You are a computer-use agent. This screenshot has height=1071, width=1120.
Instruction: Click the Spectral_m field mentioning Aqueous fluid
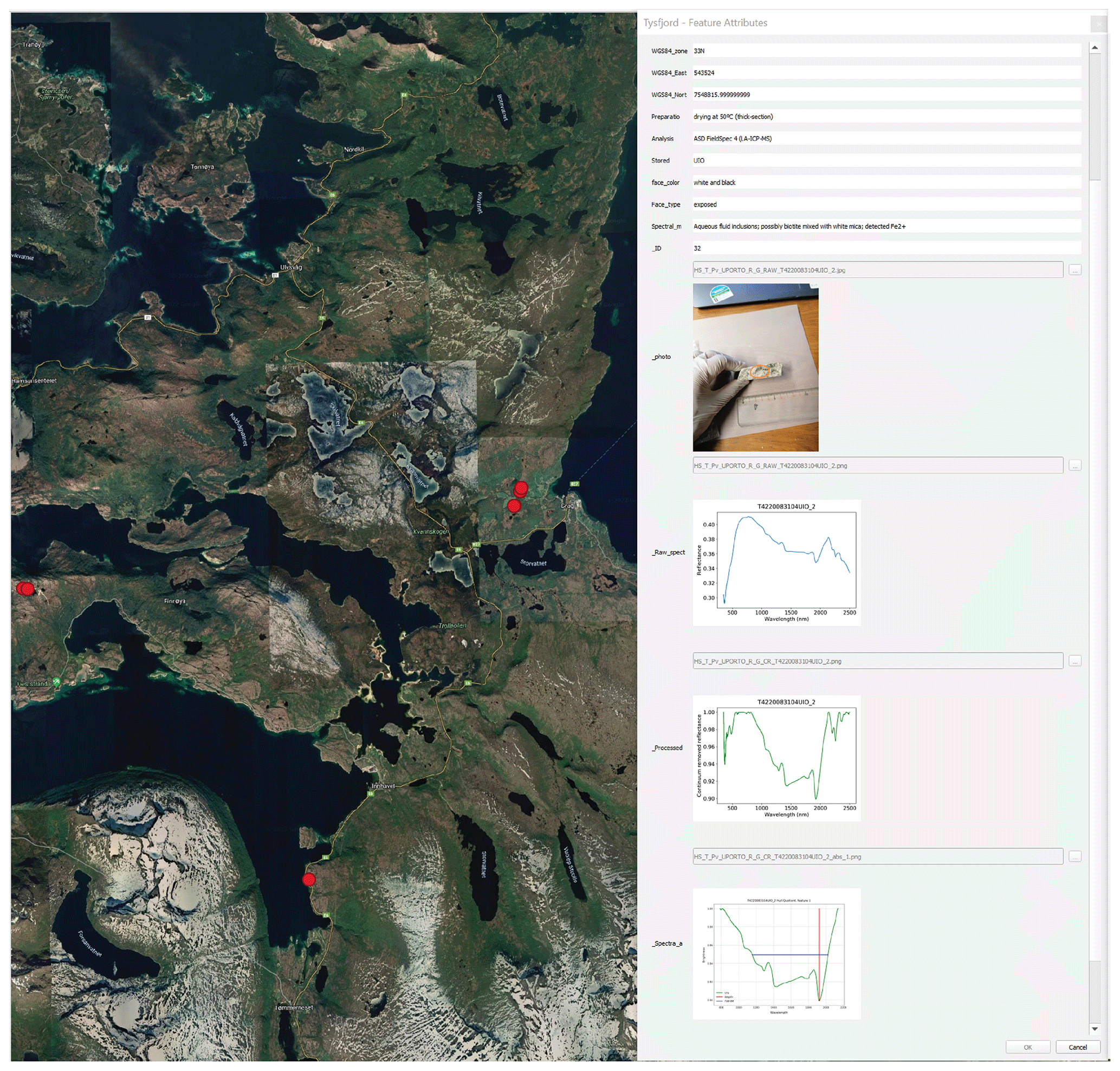click(886, 227)
